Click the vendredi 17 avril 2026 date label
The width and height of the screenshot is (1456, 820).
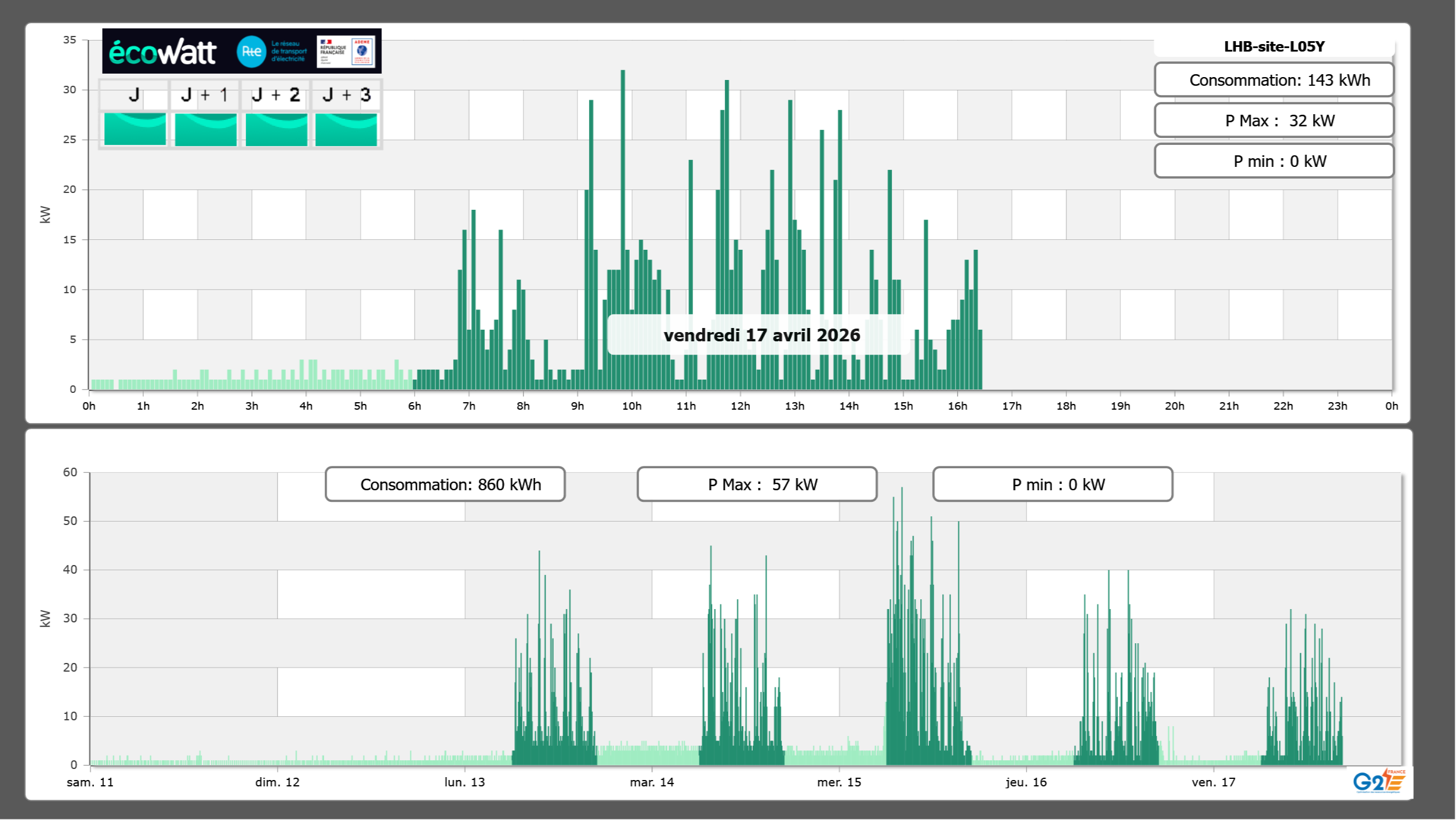pyautogui.click(x=761, y=335)
